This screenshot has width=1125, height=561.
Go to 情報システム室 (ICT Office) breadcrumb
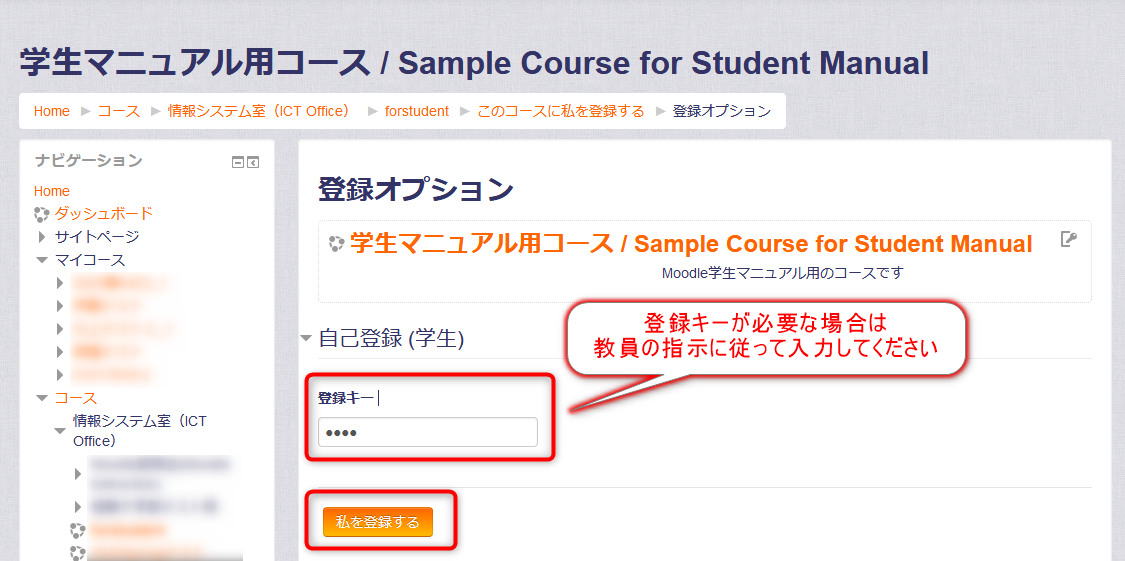point(262,111)
